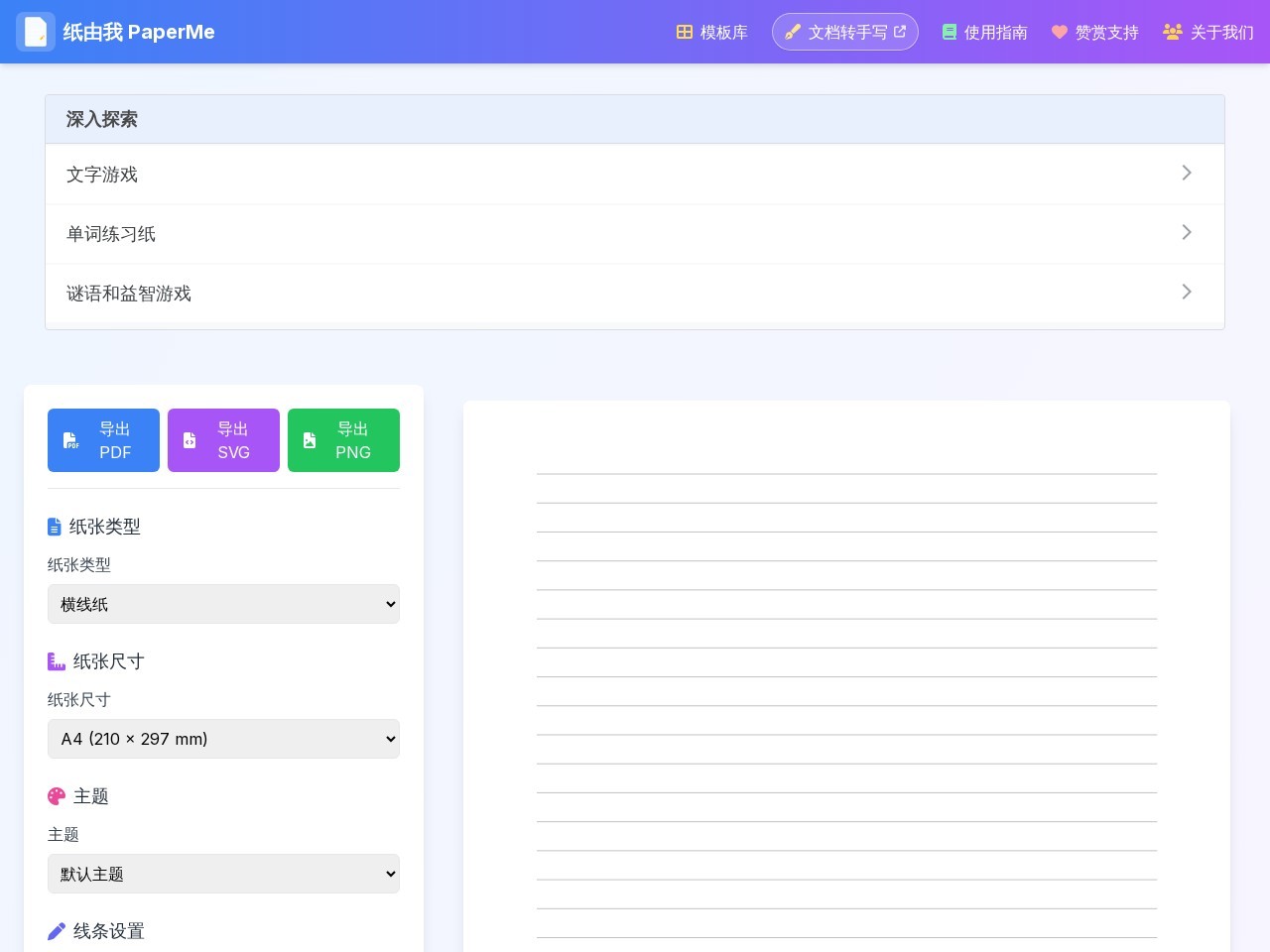Click the PNG image file icon
This screenshot has width=1270, height=952.
coord(310,440)
